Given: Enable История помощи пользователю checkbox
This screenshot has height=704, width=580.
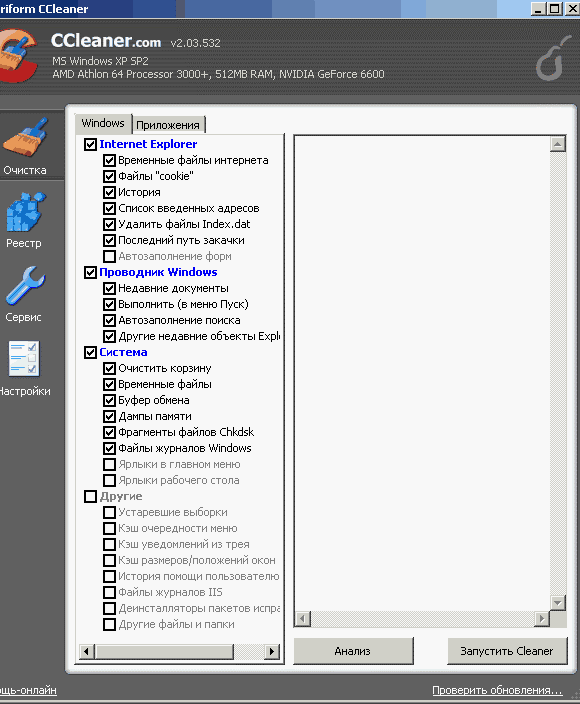Looking at the screenshot, I should (x=109, y=576).
